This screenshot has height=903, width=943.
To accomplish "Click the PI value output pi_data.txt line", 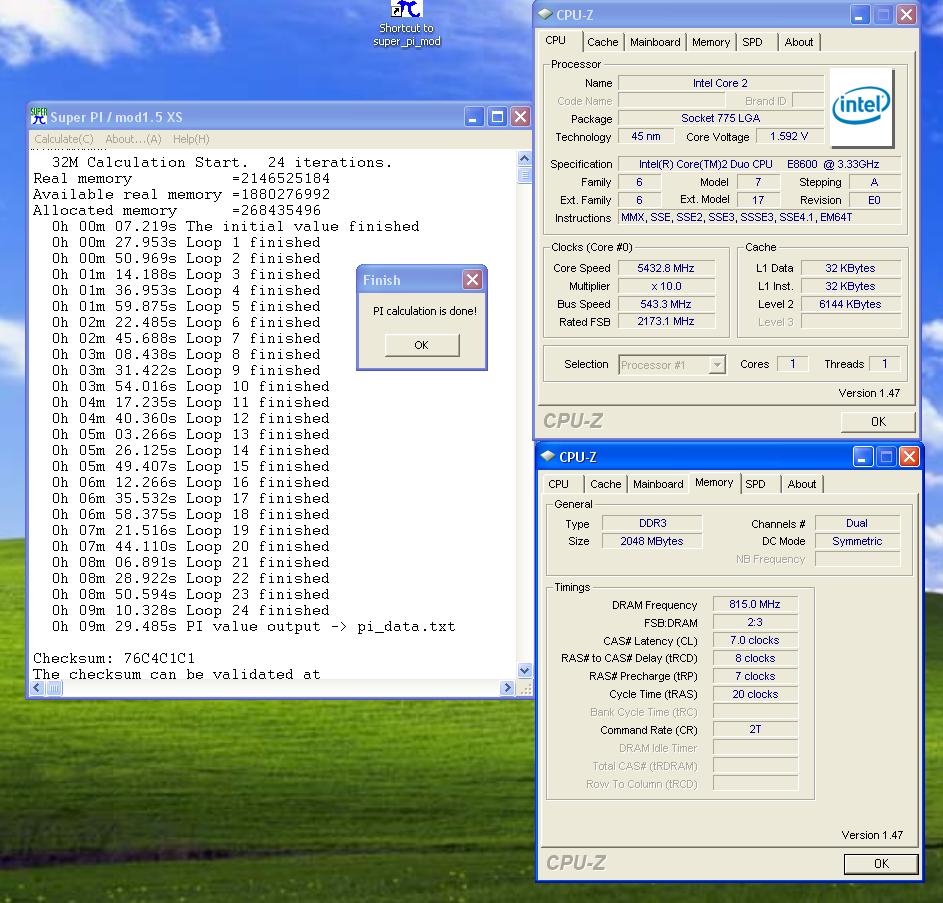I will point(253,626).
